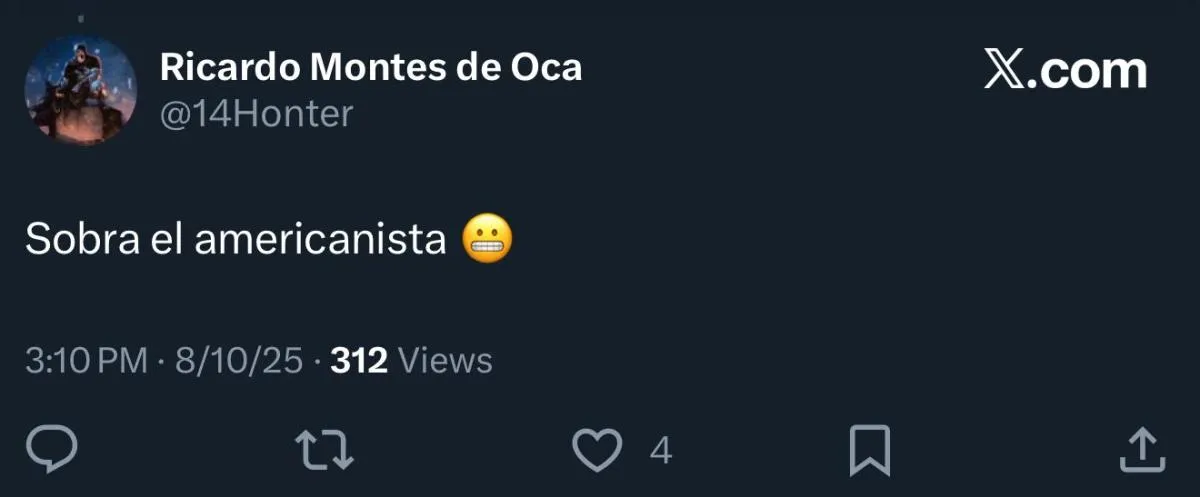Visit the @14Honter handle
This screenshot has width=1200, height=497.
coord(257,114)
